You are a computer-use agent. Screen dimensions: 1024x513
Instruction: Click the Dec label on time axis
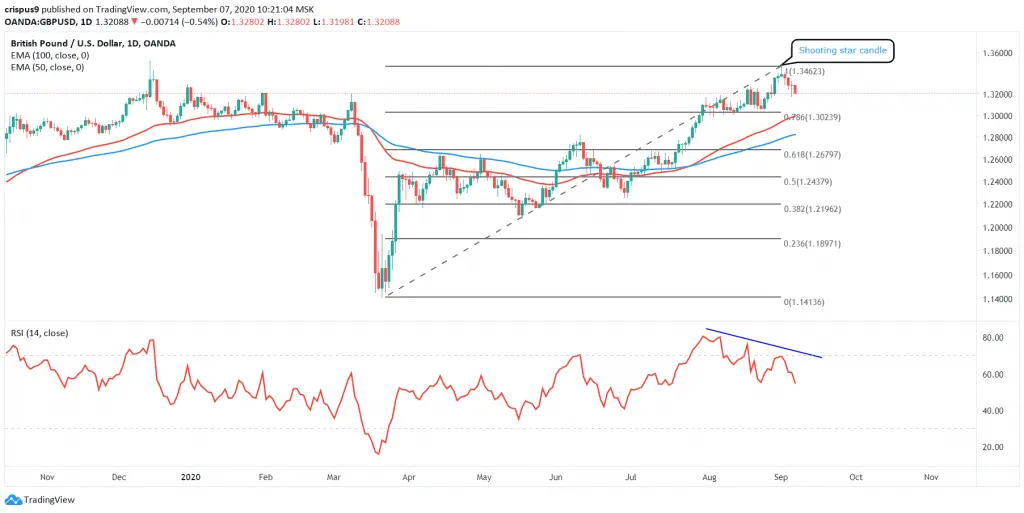click(x=119, y=477)
